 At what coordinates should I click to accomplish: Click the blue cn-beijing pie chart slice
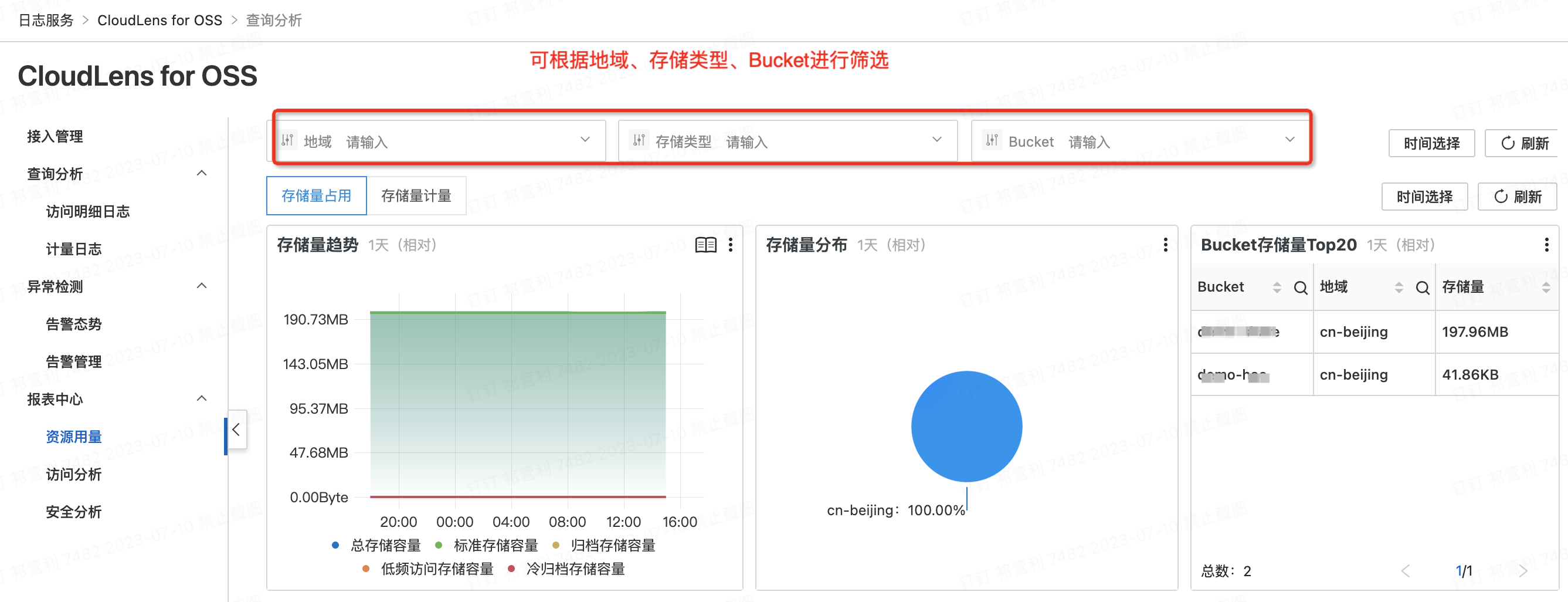click(966, 427)
